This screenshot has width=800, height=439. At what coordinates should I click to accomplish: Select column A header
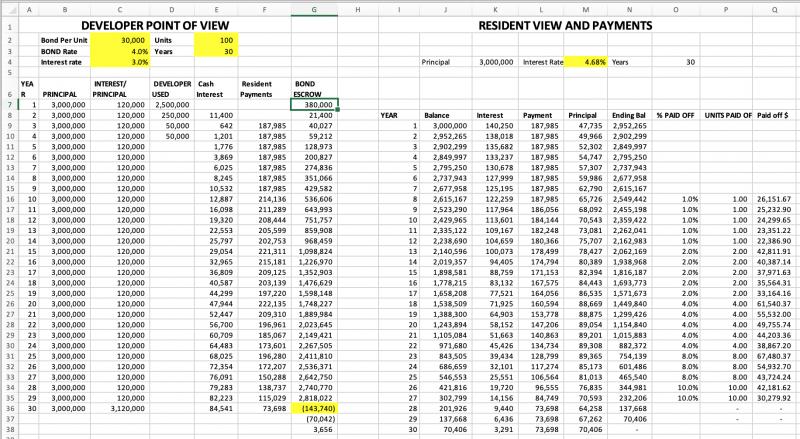pyautogui.click(x=29, y=10)
